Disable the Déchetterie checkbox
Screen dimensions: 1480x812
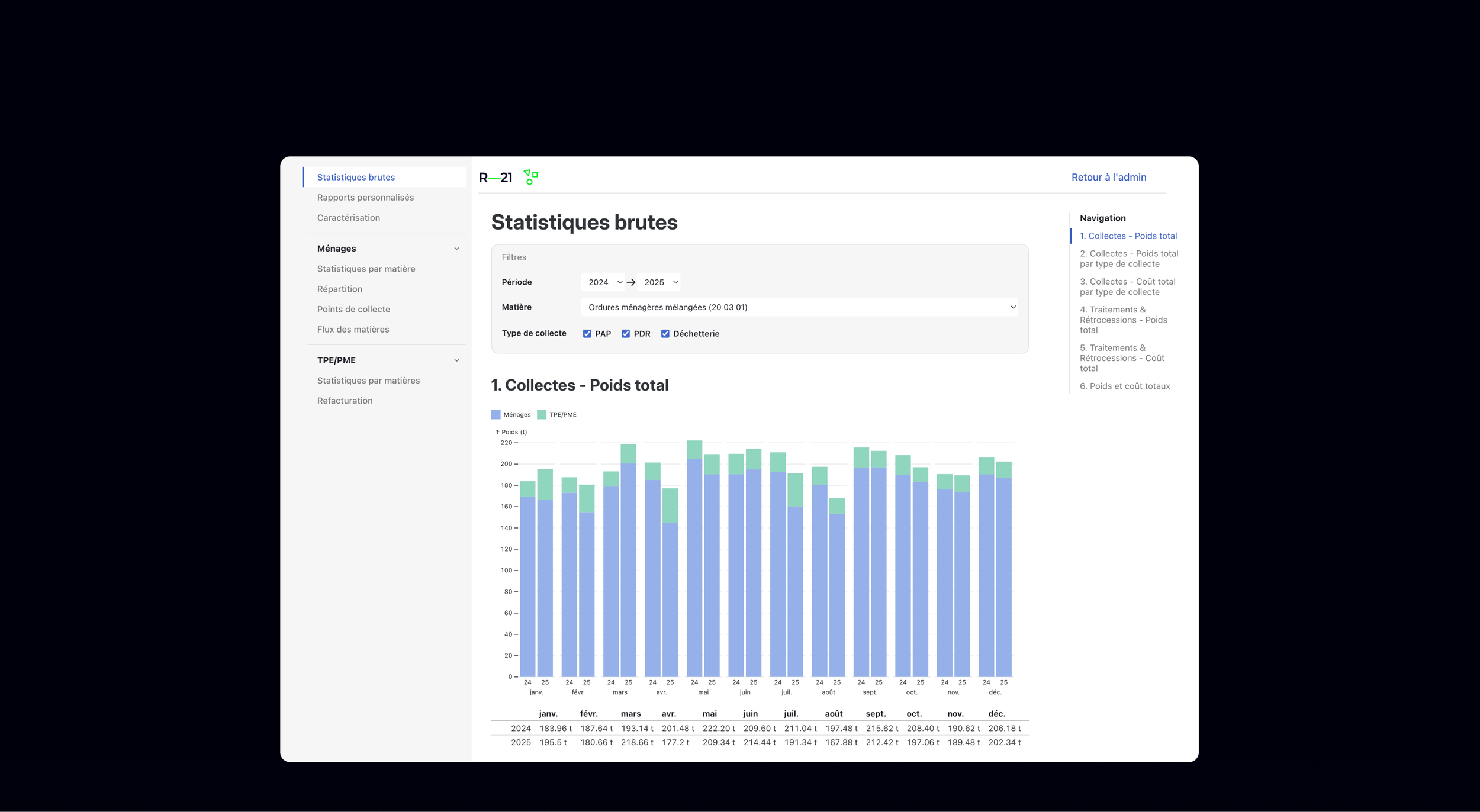coord(665,334)
